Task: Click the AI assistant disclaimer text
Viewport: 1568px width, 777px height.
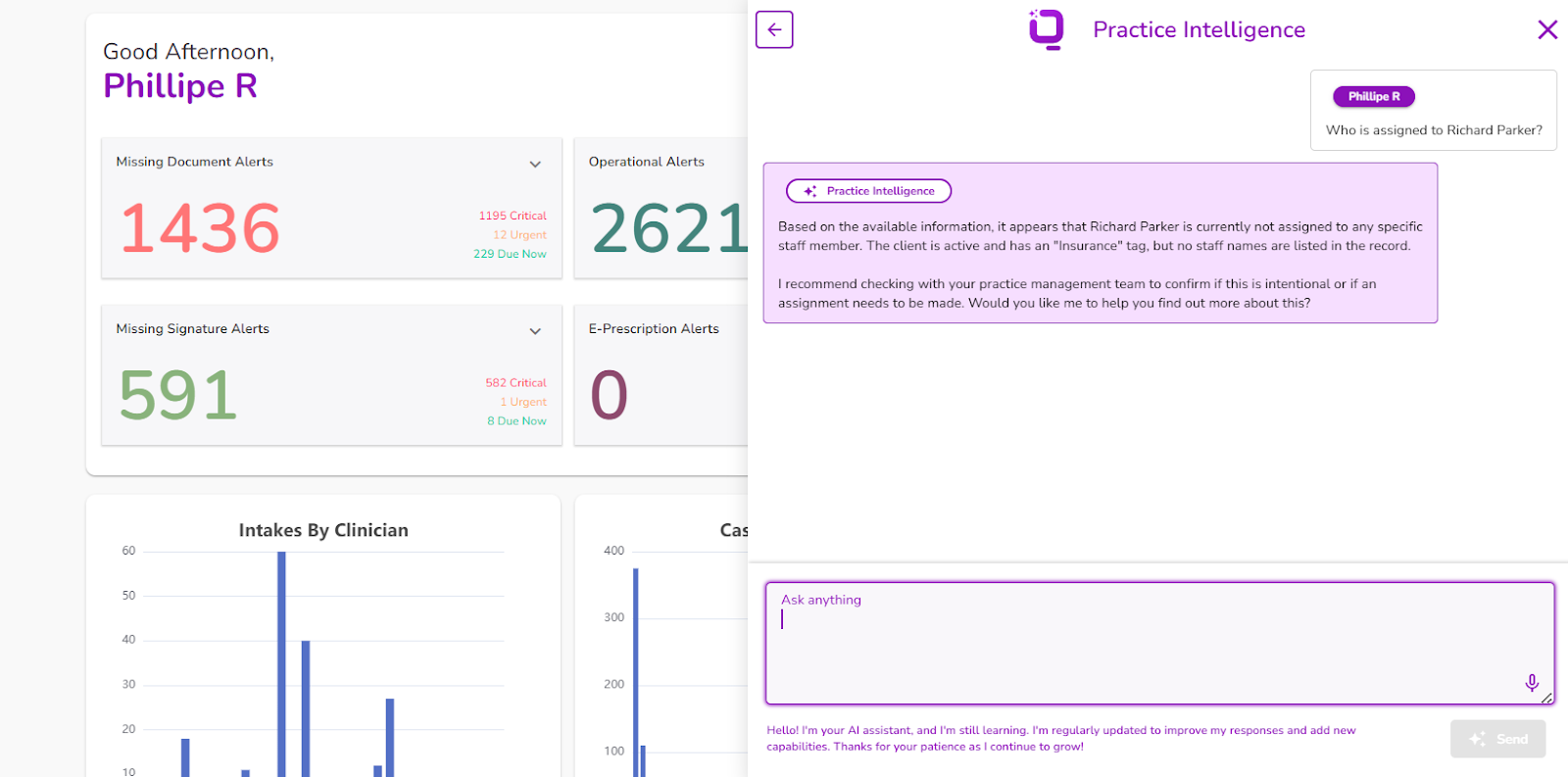Action: [1061, 739]
